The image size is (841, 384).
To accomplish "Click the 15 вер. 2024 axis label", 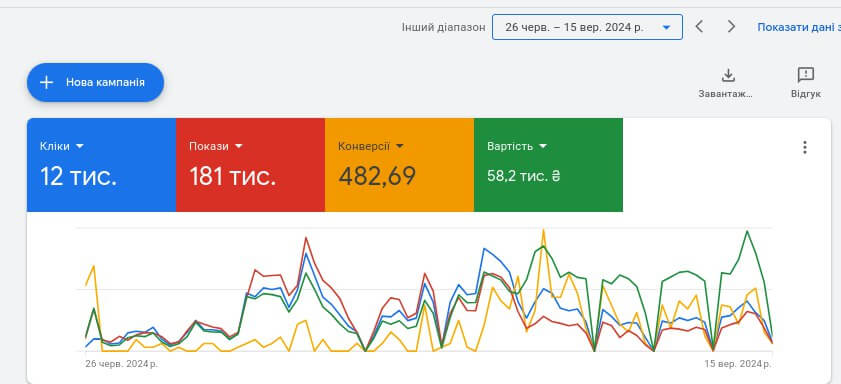I will click(738, 364).
